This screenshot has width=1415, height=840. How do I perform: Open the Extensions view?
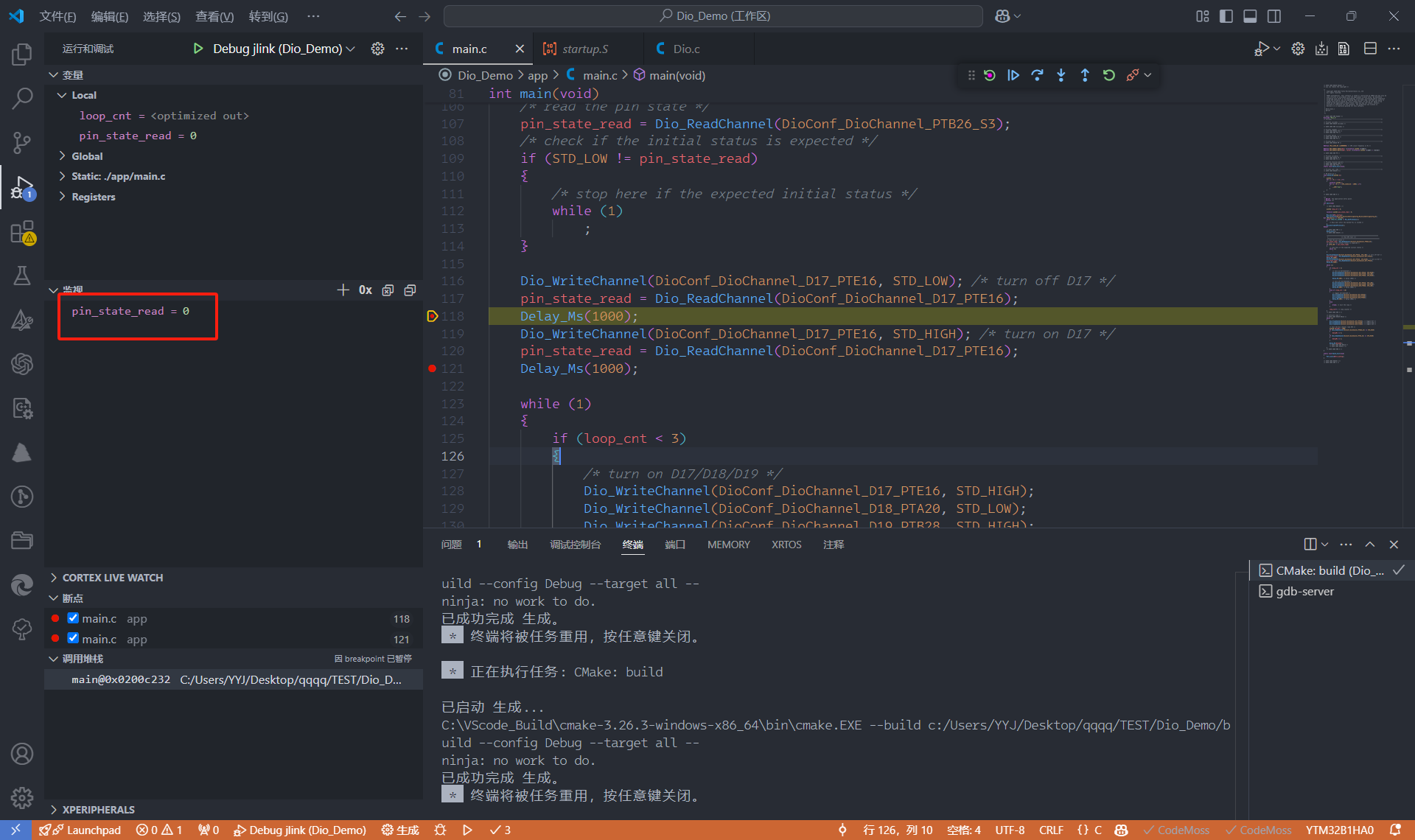(22, 232)
